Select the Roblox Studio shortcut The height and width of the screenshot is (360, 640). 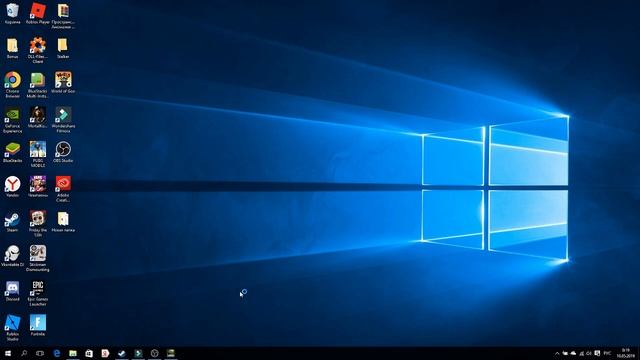[12, 328]
